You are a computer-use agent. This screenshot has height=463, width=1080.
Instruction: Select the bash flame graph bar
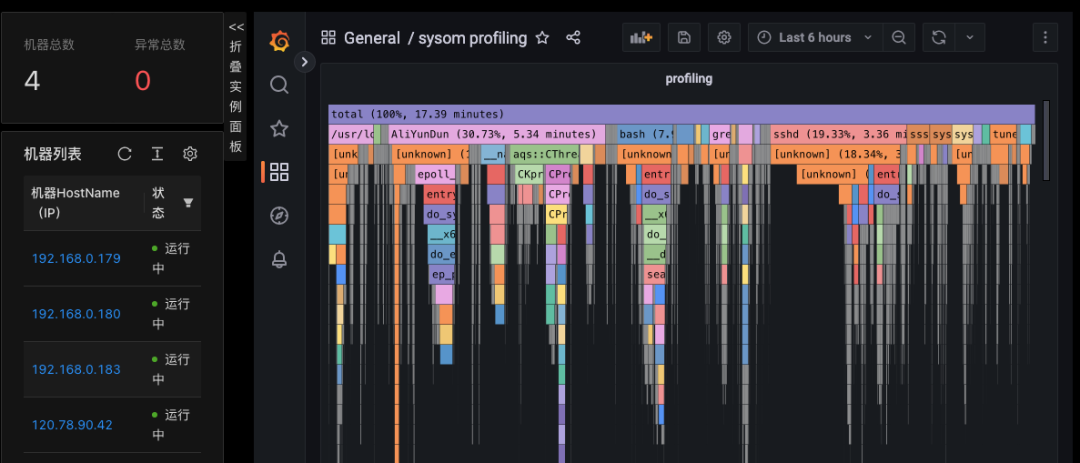tap(646, 134)
